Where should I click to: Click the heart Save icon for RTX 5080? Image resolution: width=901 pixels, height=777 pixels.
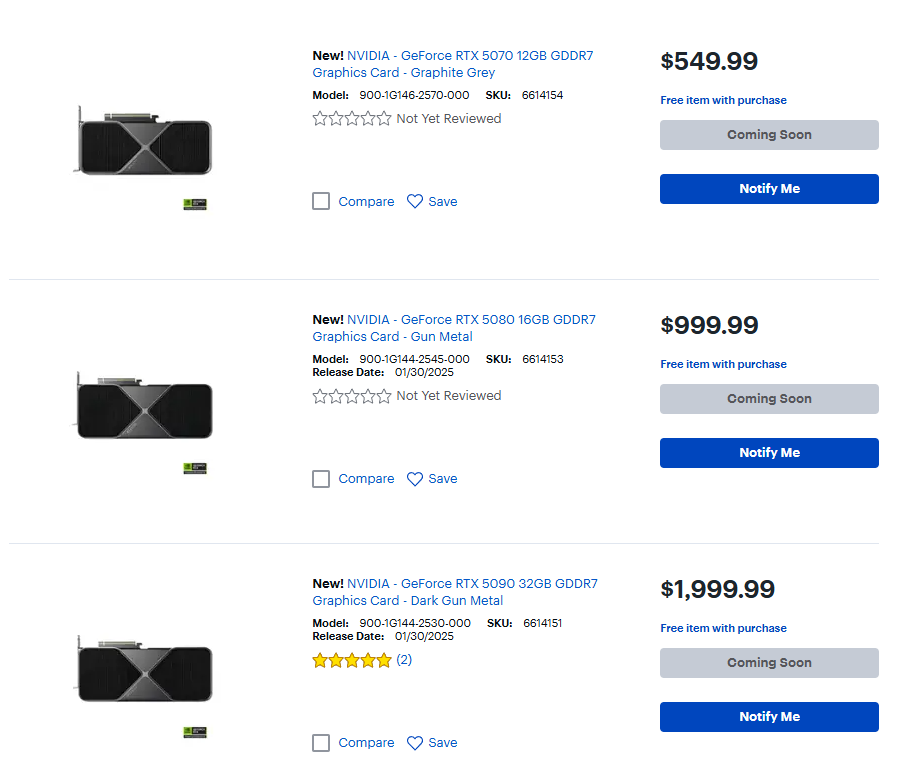pos(415,479)
